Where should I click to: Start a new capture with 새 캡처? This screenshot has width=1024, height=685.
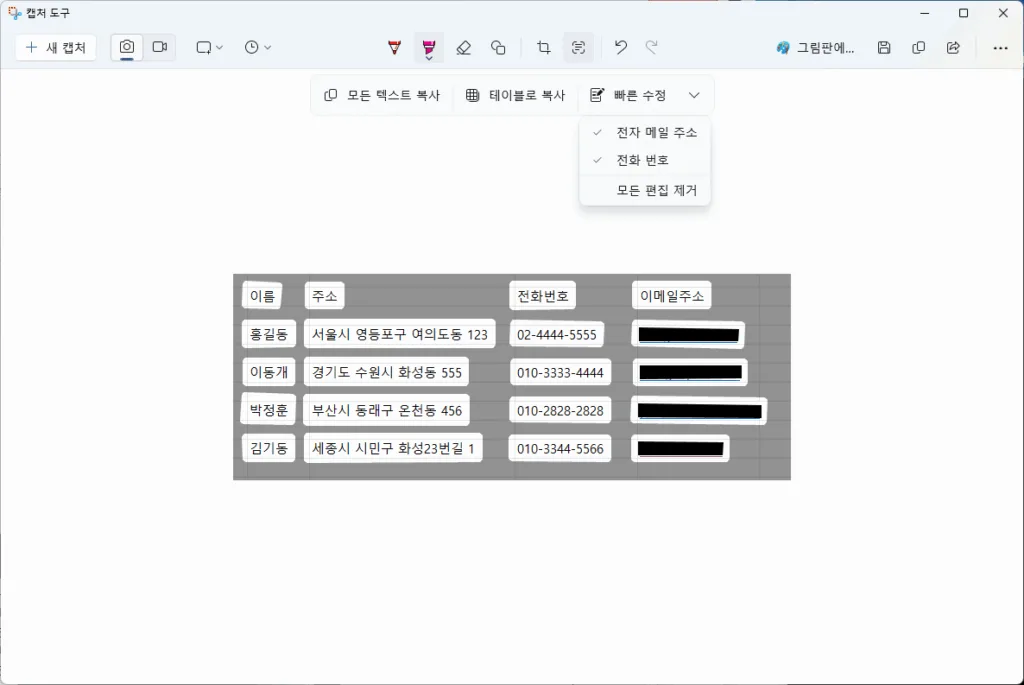click(56, 47)
